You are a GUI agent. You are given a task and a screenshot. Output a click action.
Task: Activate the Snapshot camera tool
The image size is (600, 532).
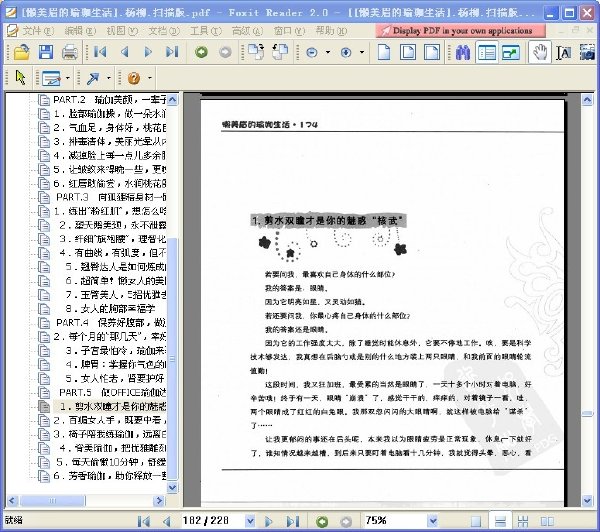[587, 52]
